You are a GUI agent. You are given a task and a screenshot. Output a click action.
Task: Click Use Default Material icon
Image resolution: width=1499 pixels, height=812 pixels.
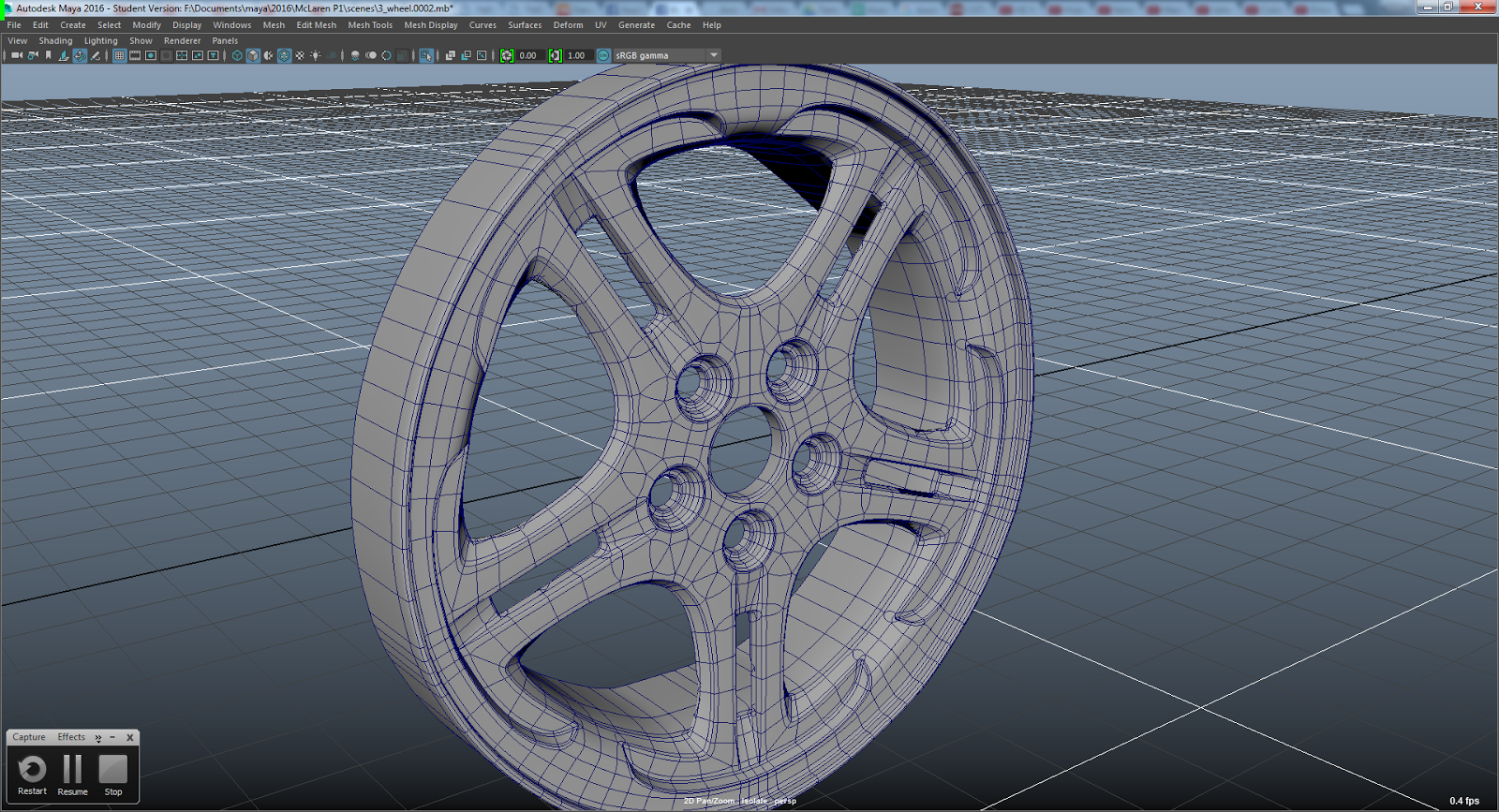268,55
